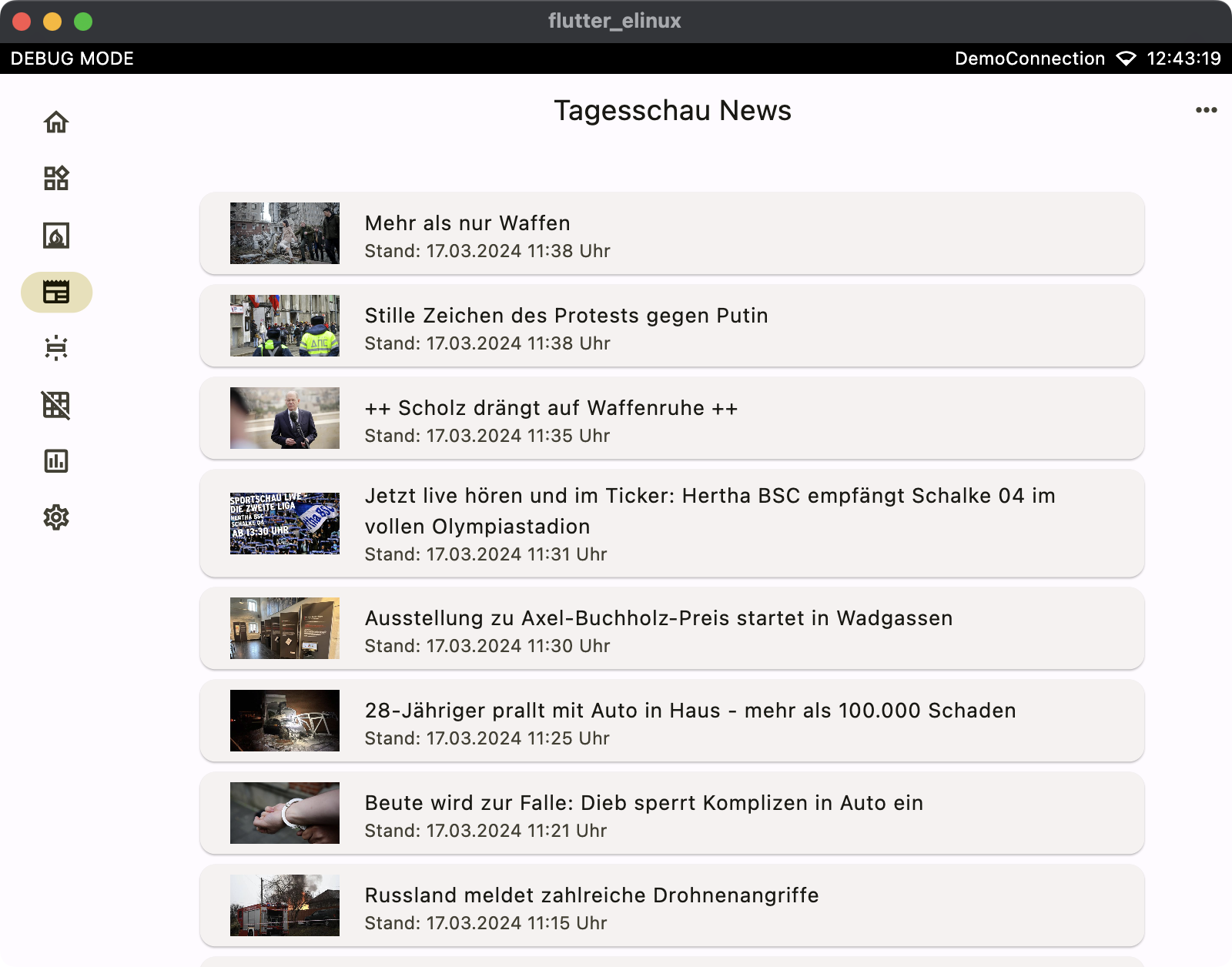Image resolution: width=1232 pixels, height=967 pixels.
Task: Click Axel-Buchholz-Preis exhibition thumbnail
Action: point(285,628)
